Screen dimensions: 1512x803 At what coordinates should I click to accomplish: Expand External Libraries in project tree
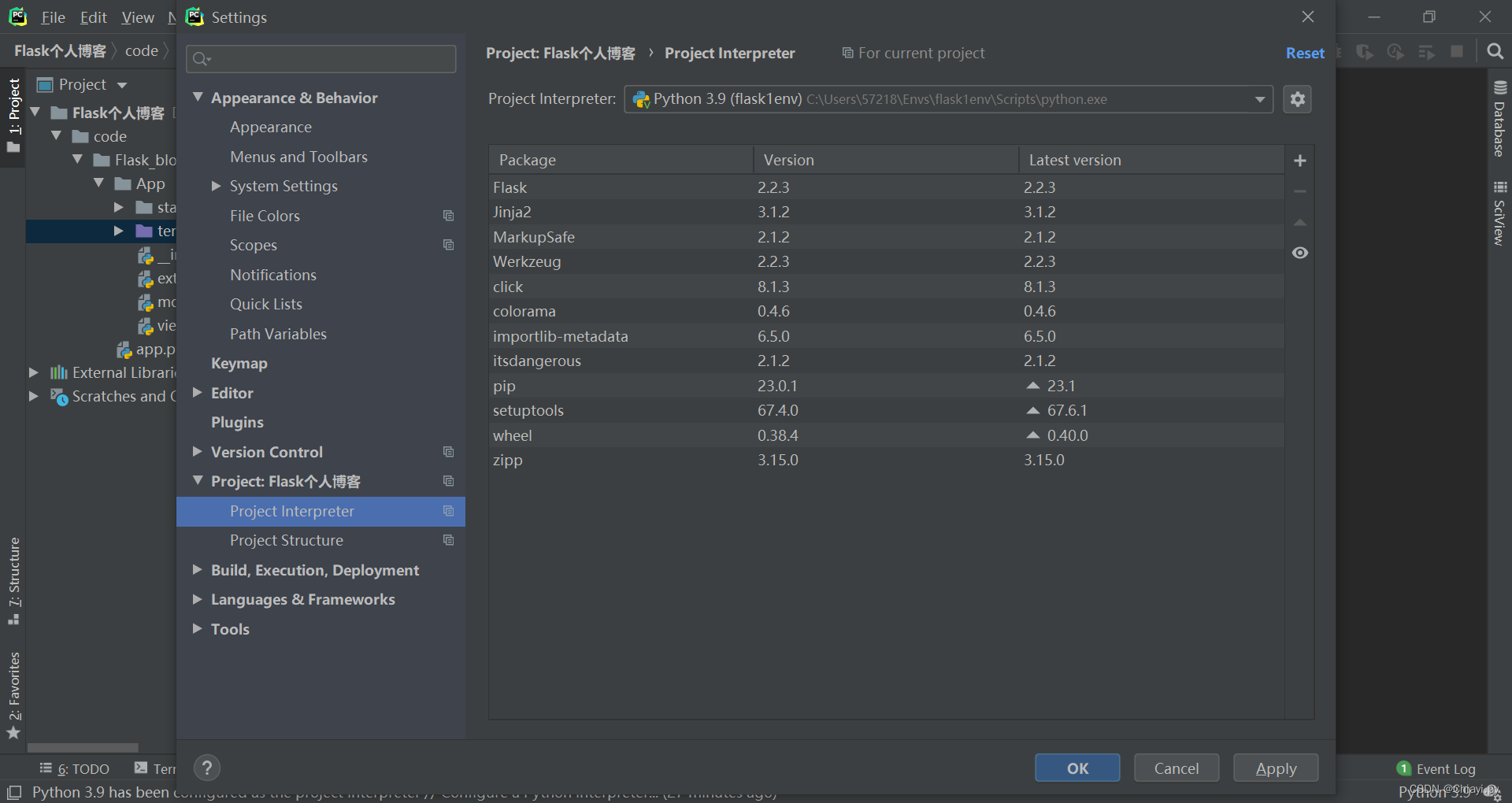point(34,372)
